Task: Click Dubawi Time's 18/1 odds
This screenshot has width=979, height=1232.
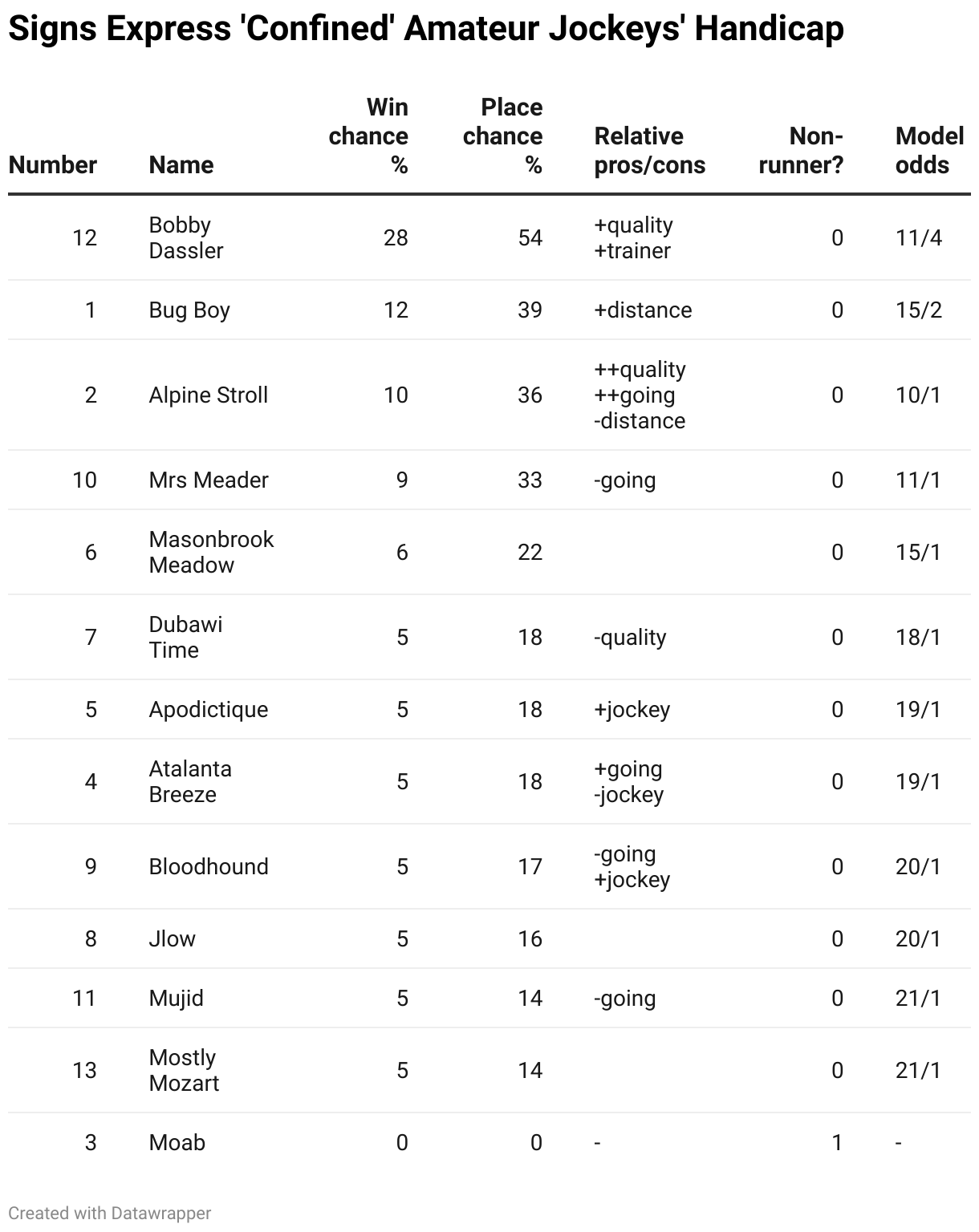Action: pos(918,637)
